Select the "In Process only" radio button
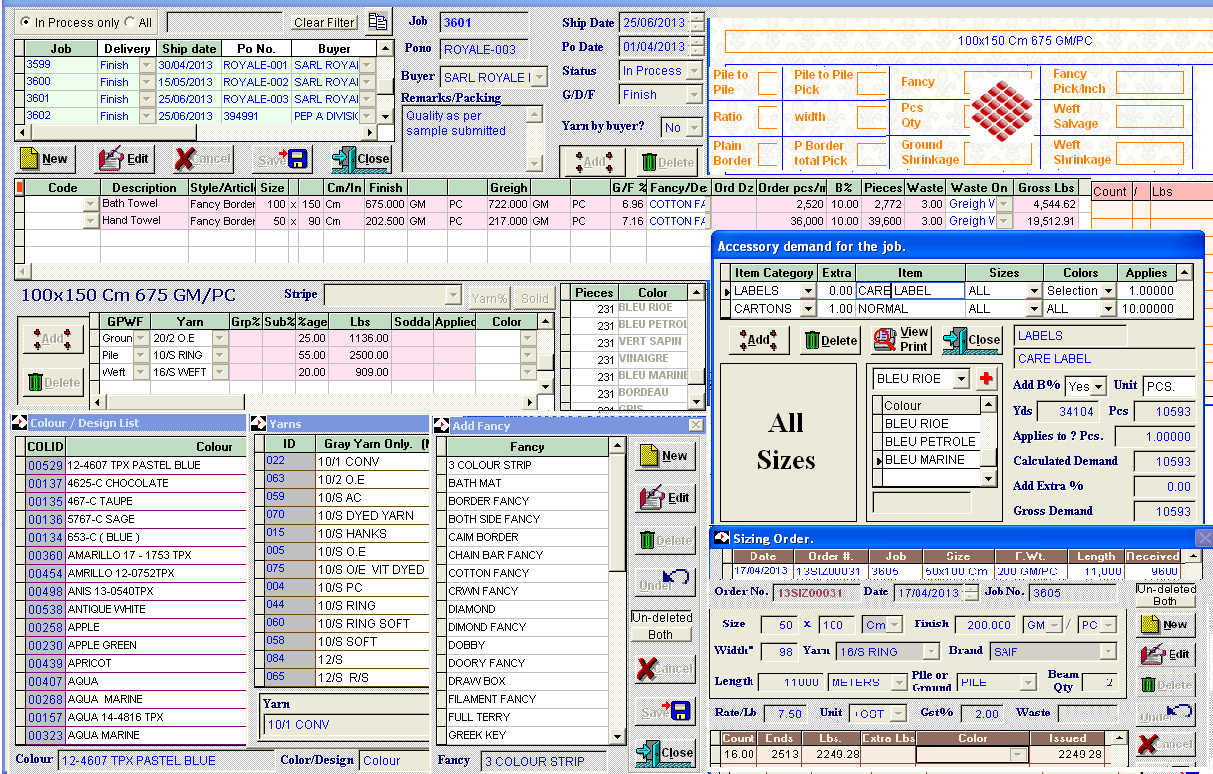This screenshot has height=774, width=1213. pos(26,22)
